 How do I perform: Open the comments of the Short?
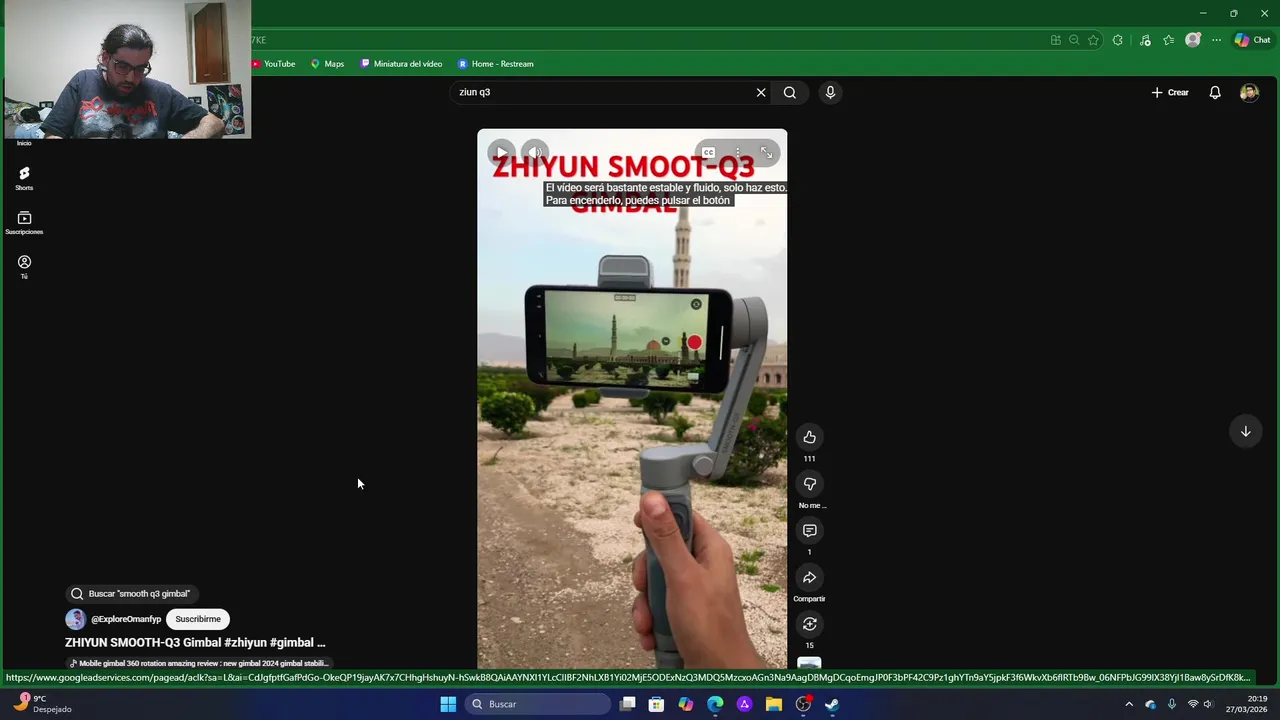point(810,531)
